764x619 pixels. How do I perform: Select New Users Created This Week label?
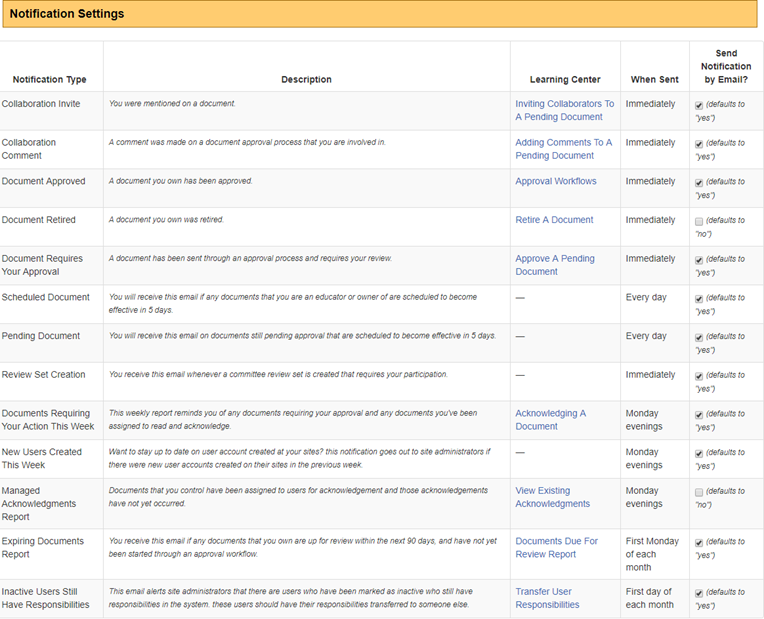pos(41,458)
